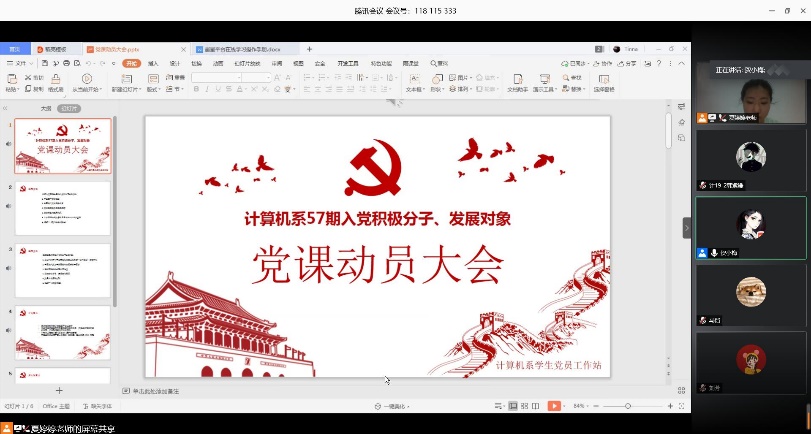
Task: Click the Bold B icon
Action: 196,89
